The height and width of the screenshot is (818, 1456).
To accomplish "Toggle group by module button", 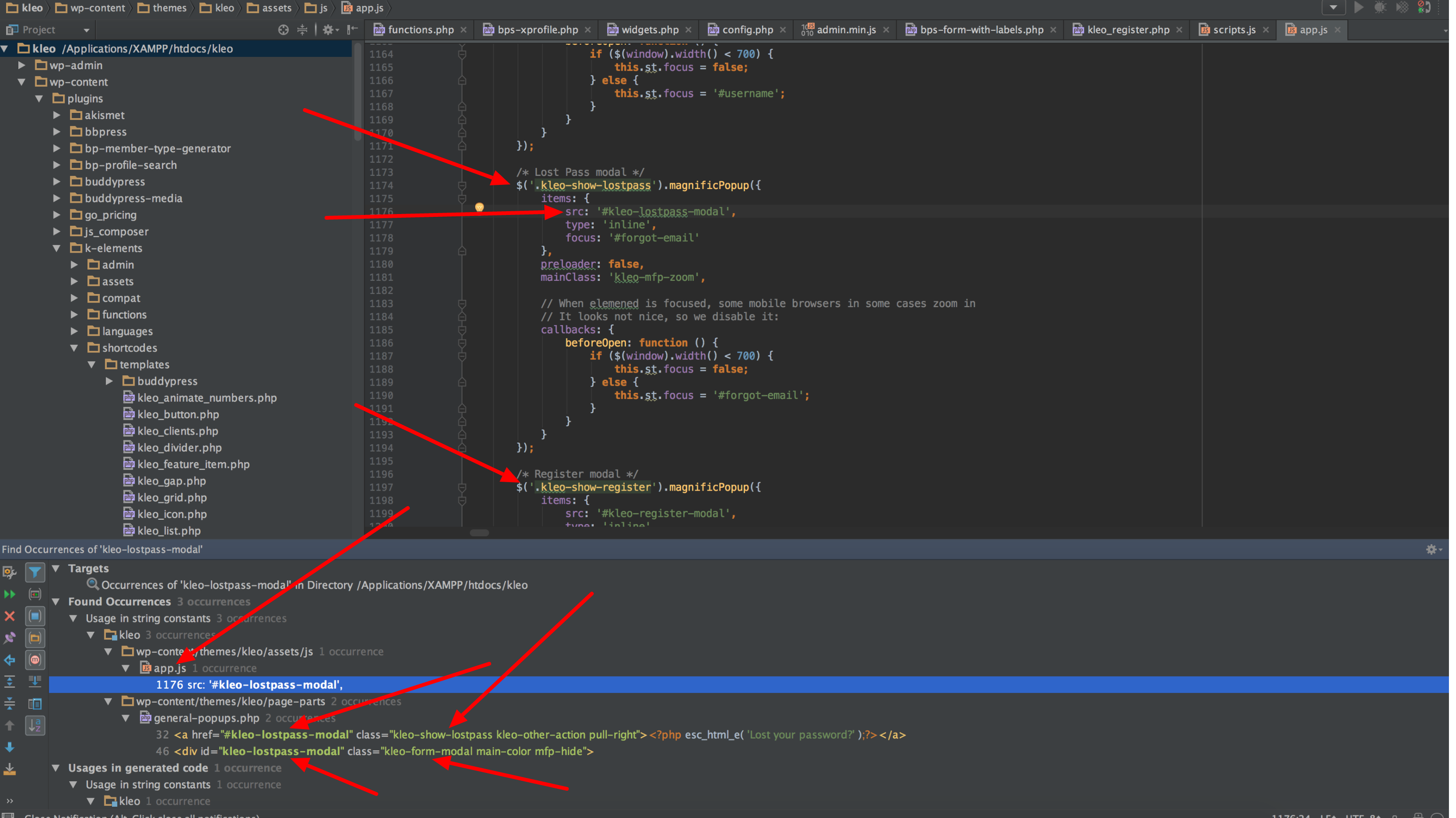I will [35, 616].
